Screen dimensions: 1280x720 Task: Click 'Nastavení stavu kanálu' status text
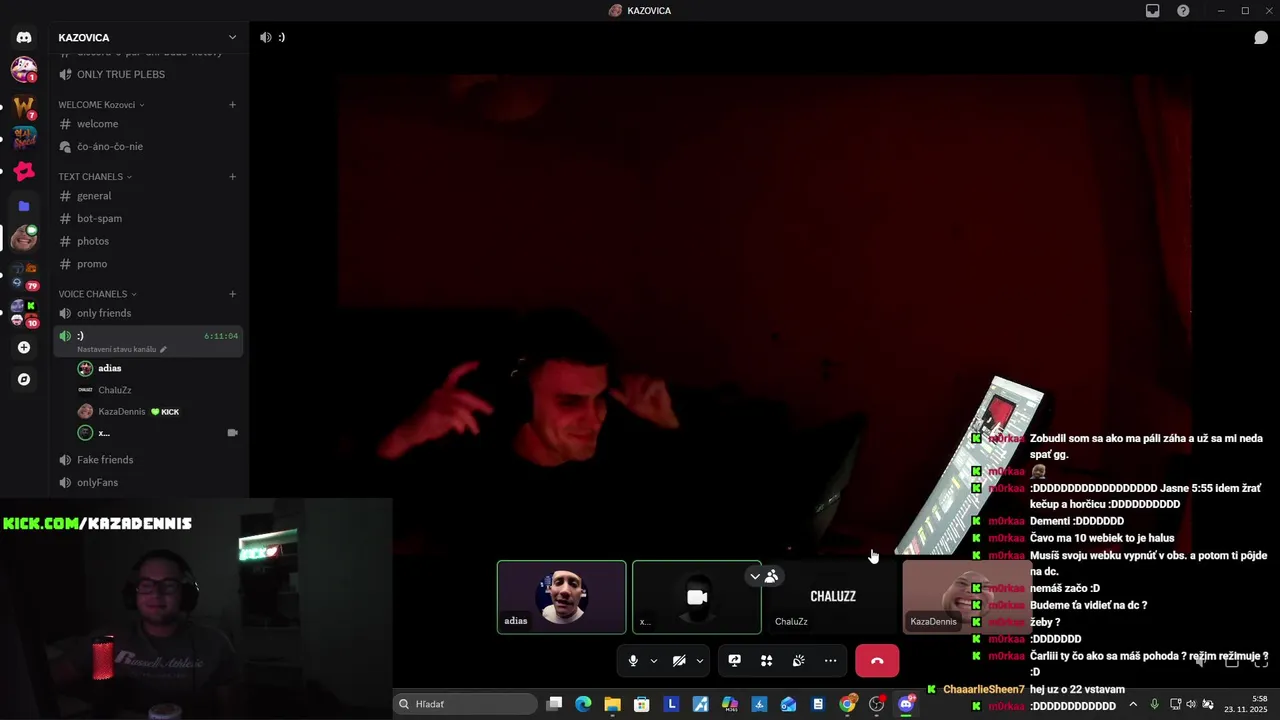[x=117, y=350]
